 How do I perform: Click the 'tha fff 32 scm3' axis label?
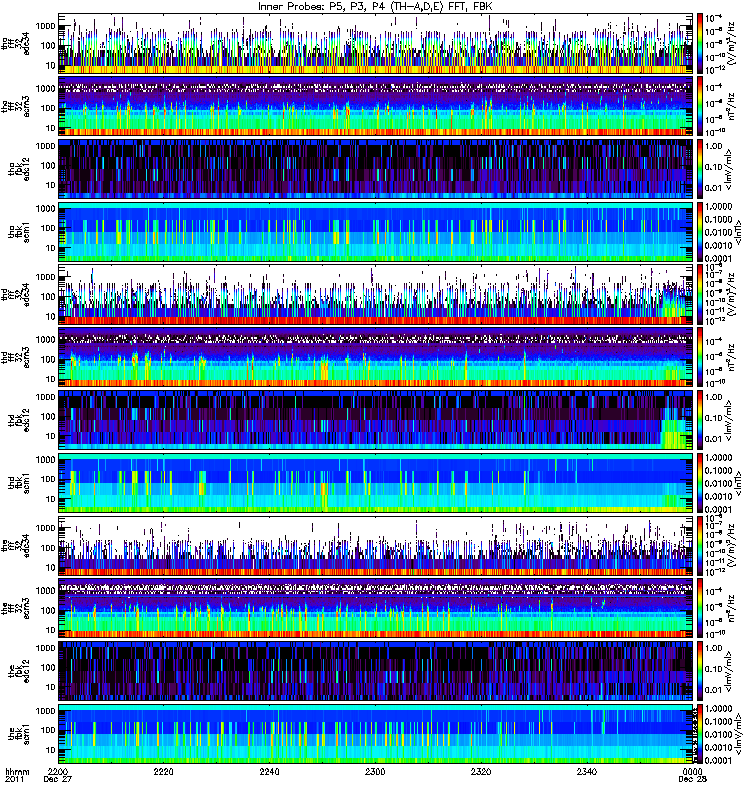(16, 106)
